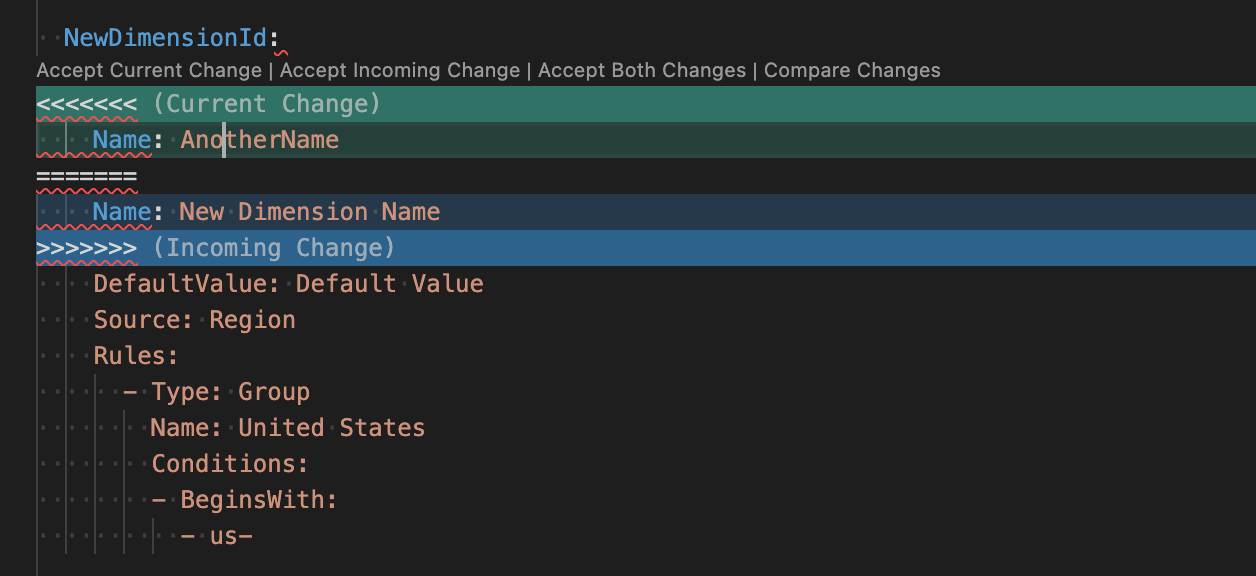This screenshot has height=576, width=1256.
Task: Place cursor on the NewDimensionId key
Action: (166, 39)
